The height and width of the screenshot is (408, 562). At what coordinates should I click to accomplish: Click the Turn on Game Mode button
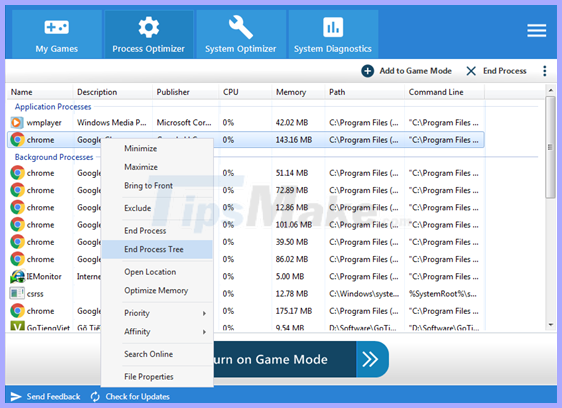(301, 359)
